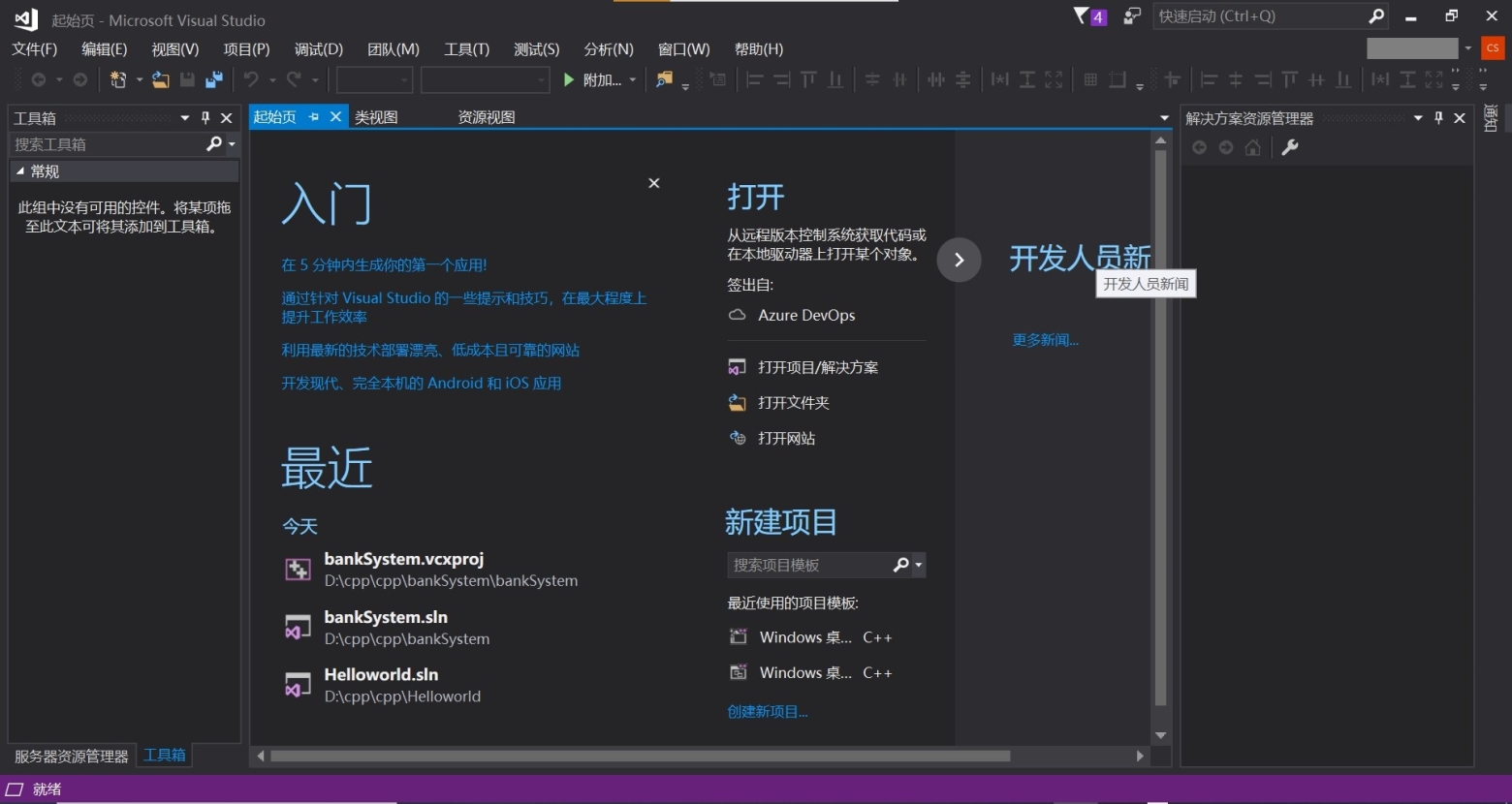The image size is (1512, 804).
Task: Close the Toolbox panel with its X
Action: pyautogui.click(x=227, y=118)
